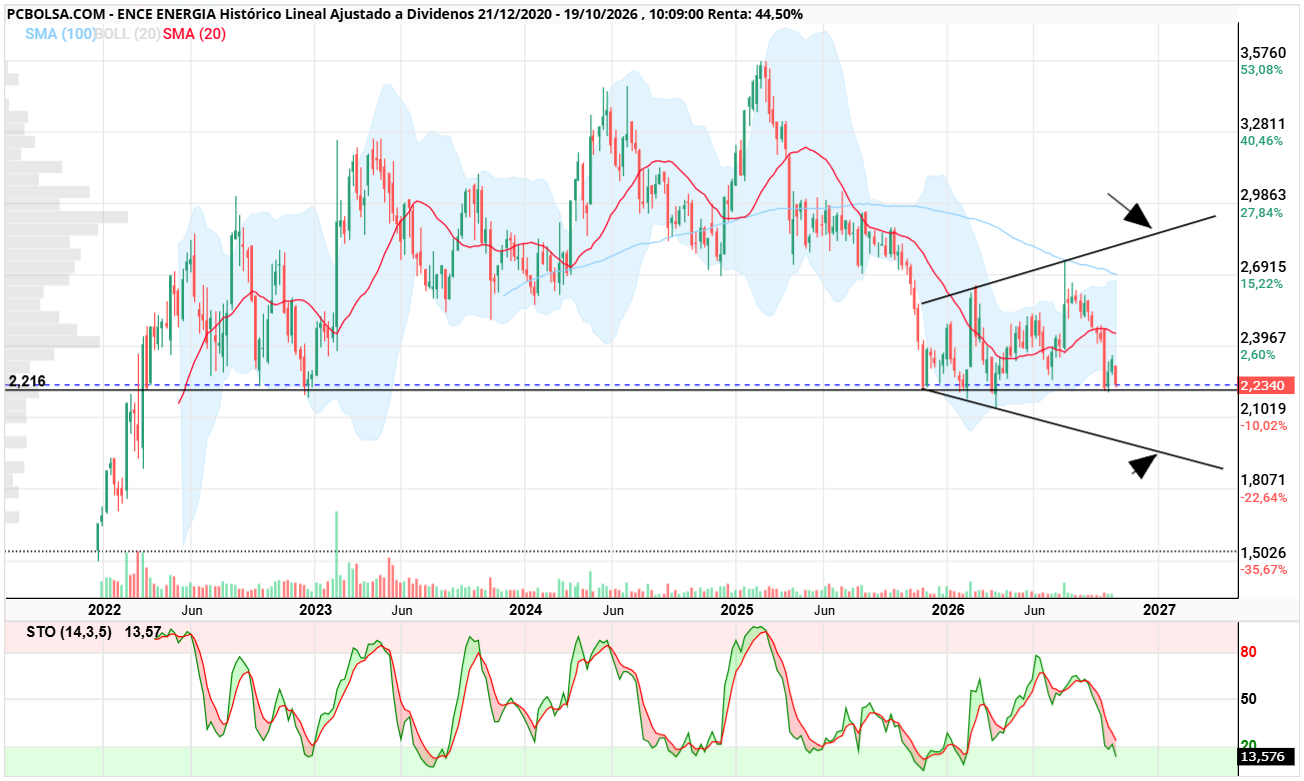Click the upper downward-pointing arrow annotation
This screenshot has width=1304, height=781.
click(x=1130, y=209)
